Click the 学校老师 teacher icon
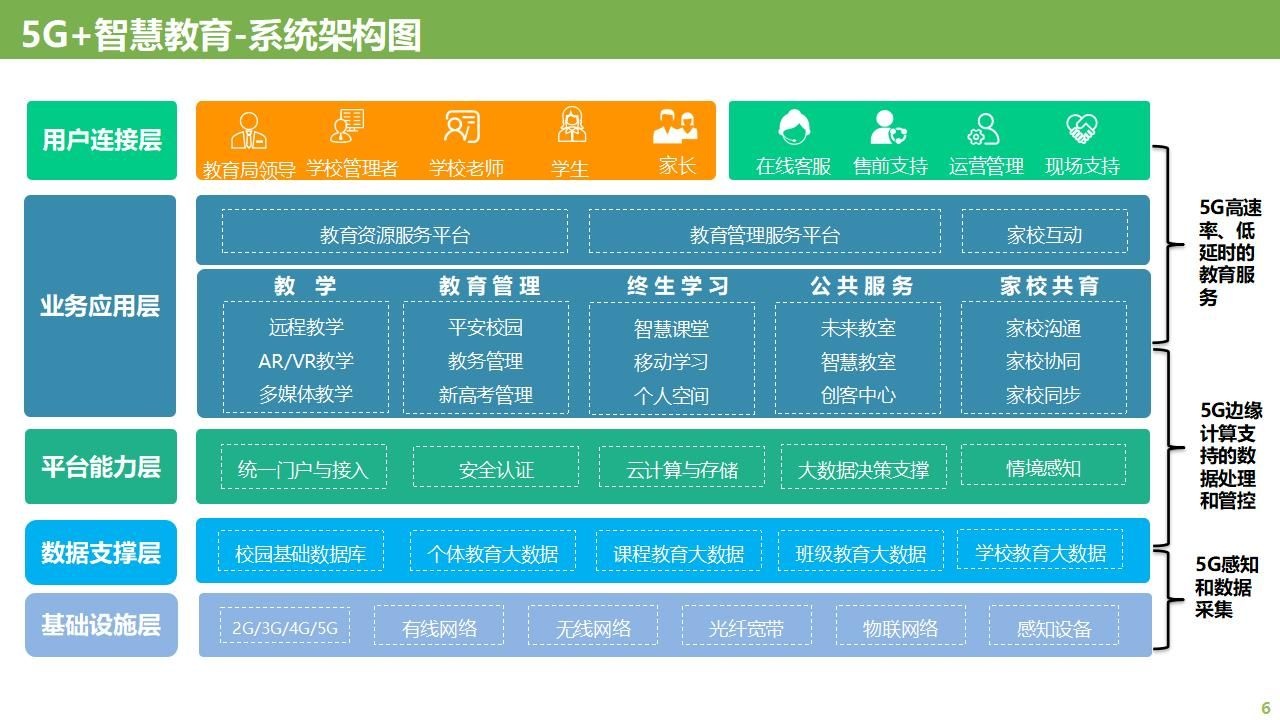The image size is (1280, 720). pyautogui.click(x=462, y=127)
